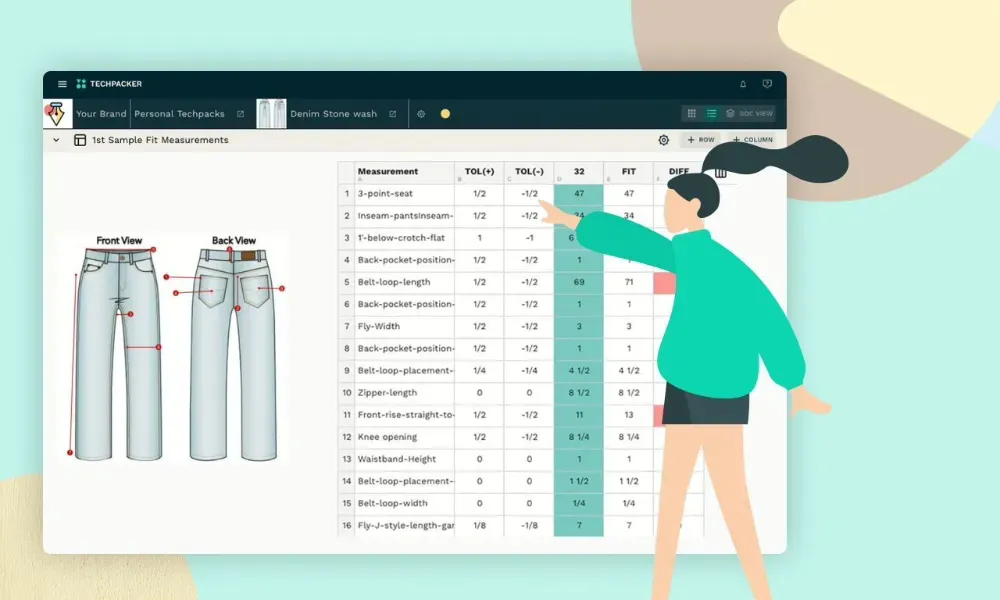Add a new row with ROW button

pyautogui.click(x=700, y=140)
